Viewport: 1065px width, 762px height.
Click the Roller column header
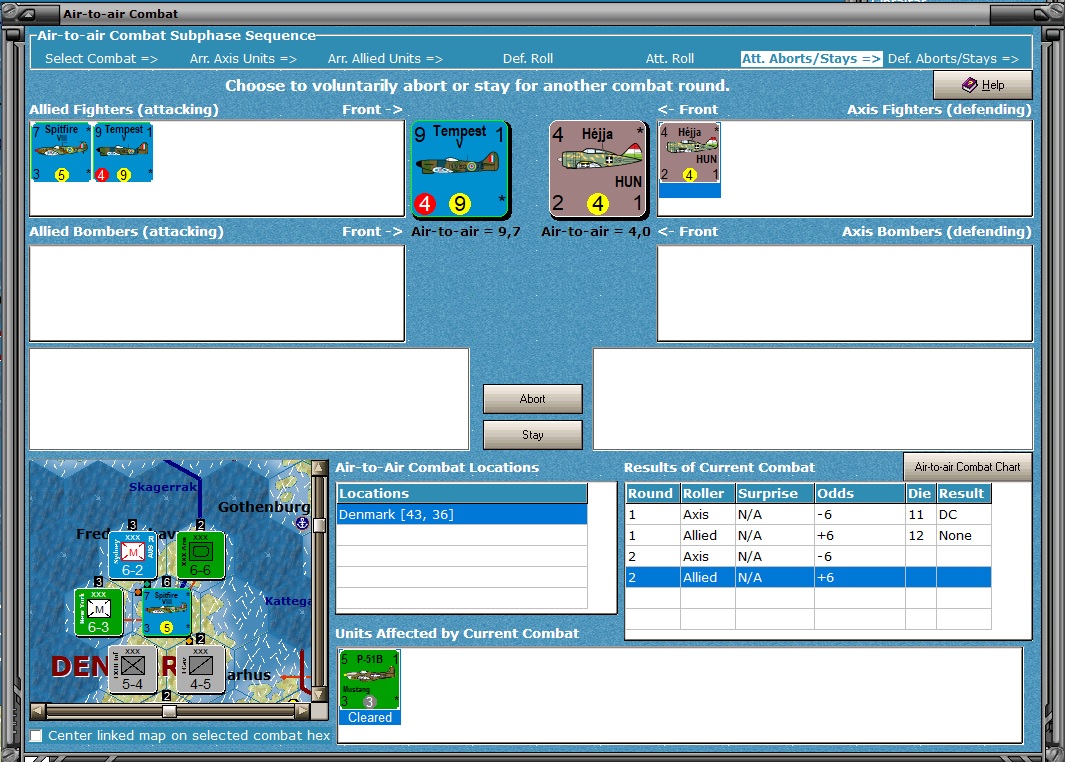(x=708, y=493)
